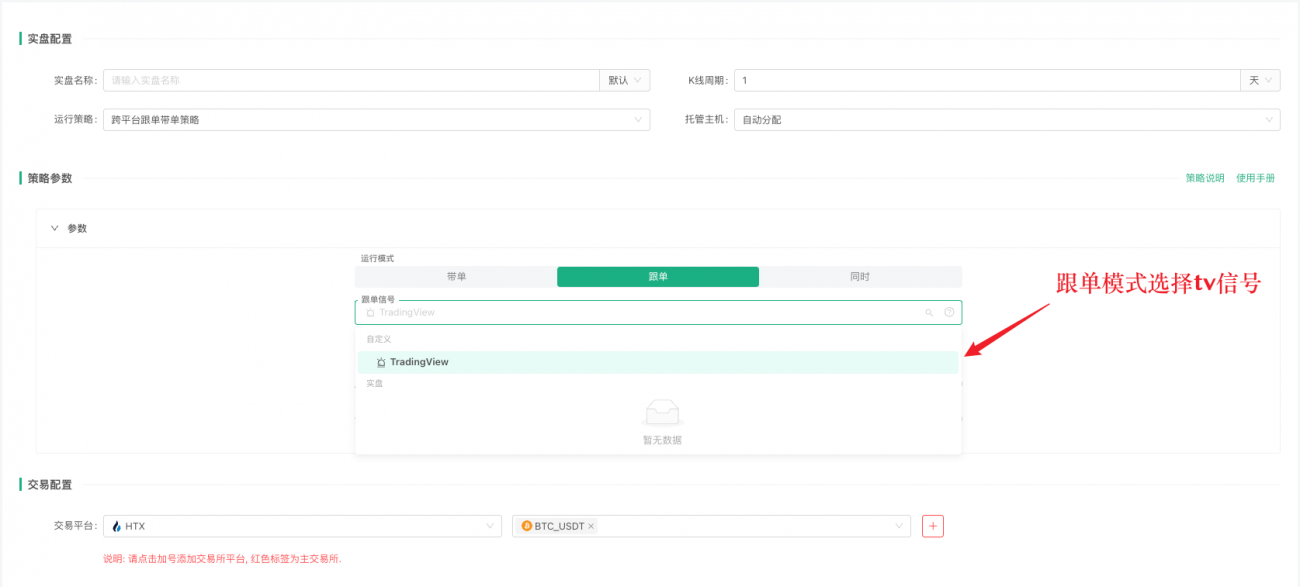
Task: Collapse the 参数 section with its chevron
Action: [55, 228]
